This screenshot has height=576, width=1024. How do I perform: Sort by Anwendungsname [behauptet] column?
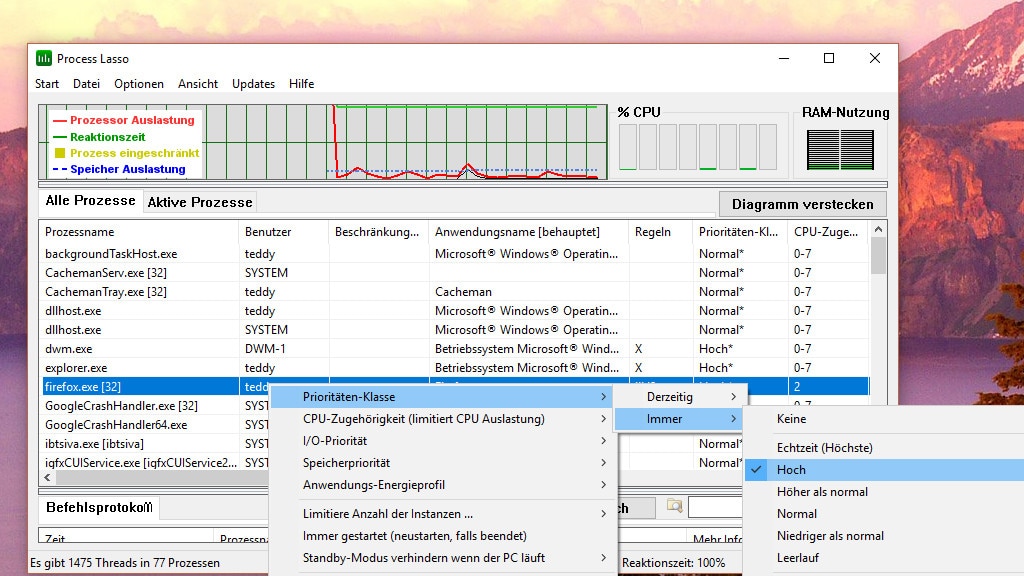click(x=528, y=232)
